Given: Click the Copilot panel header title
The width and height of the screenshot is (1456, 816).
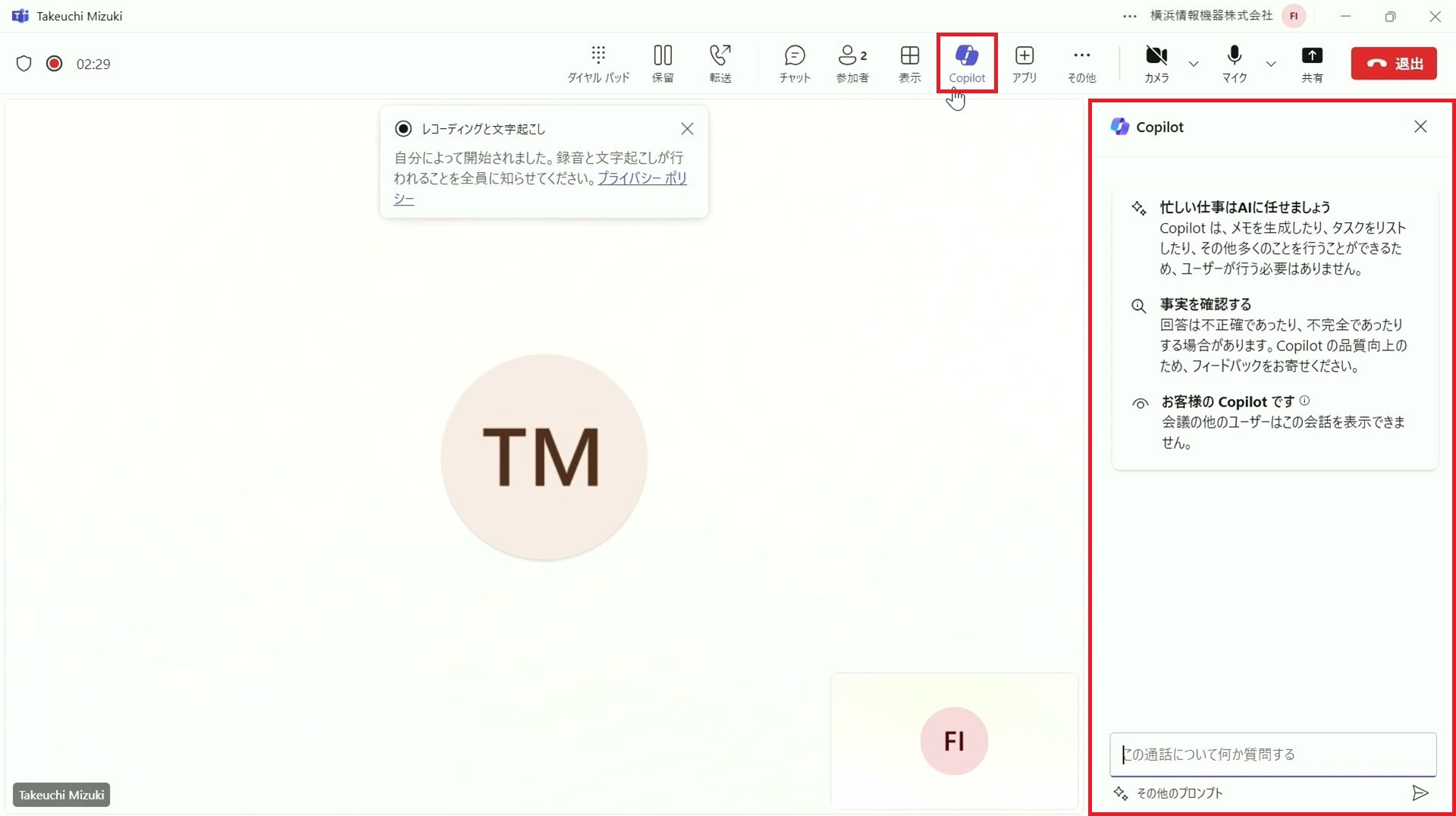Looking at the screenshot, I should (1159, 127).
